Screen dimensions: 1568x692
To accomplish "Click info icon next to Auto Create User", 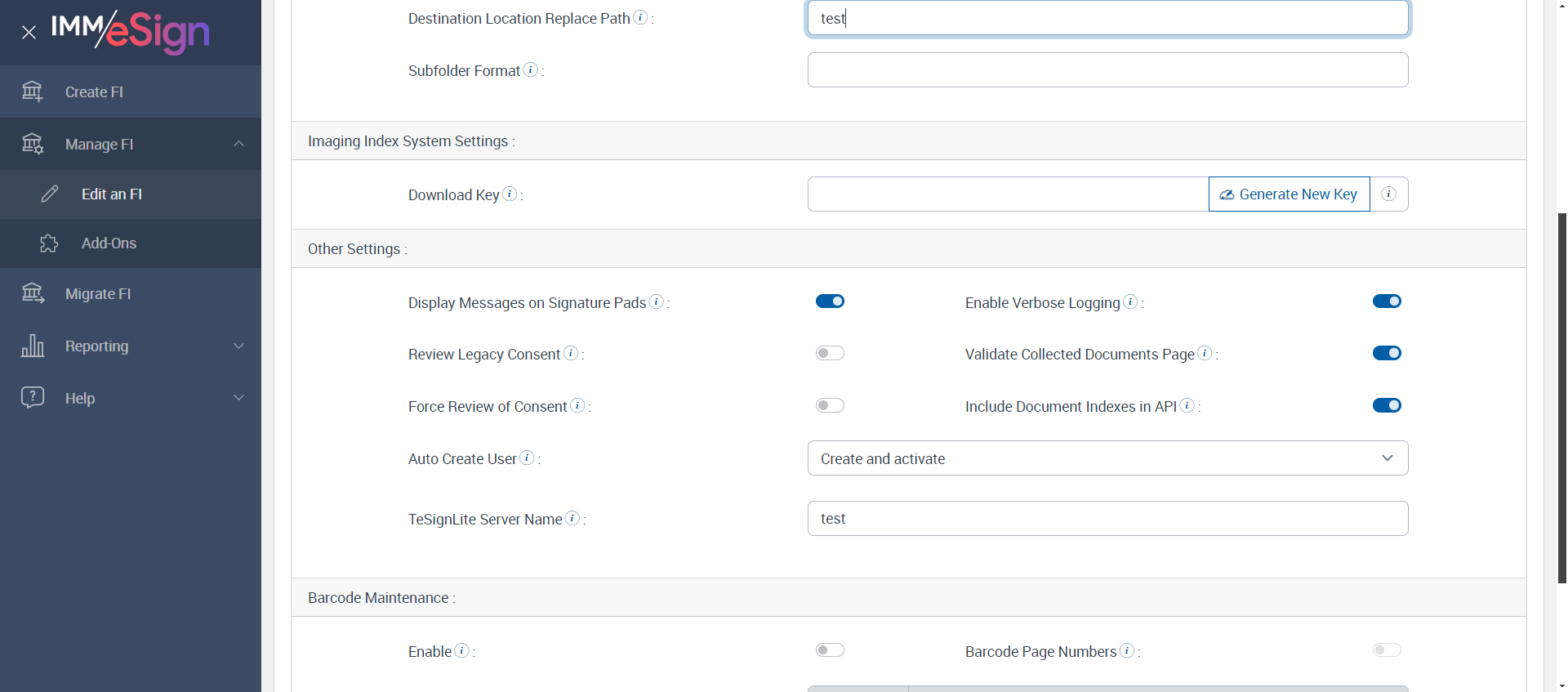I will point(528,458).
